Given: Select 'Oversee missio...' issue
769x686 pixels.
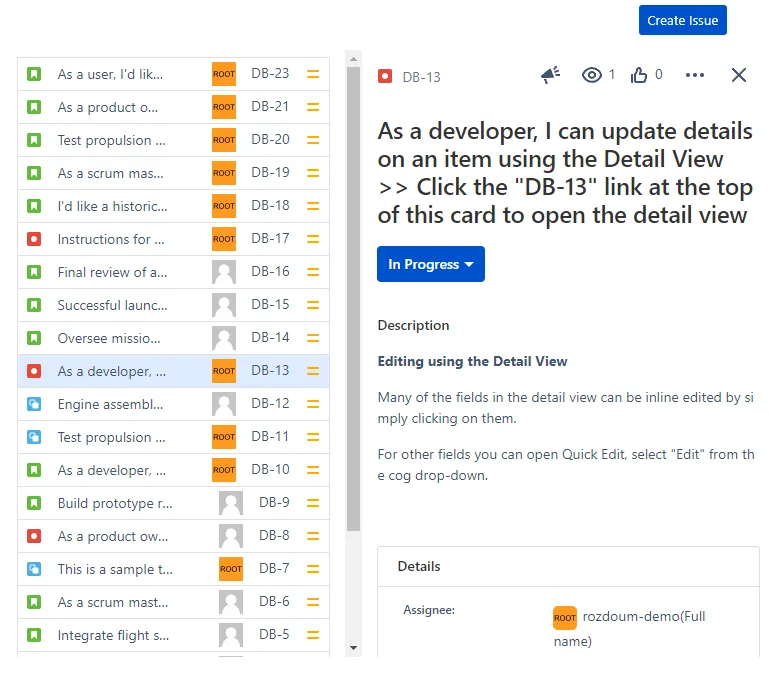Looking at the screenshot, I should (109, 338).
